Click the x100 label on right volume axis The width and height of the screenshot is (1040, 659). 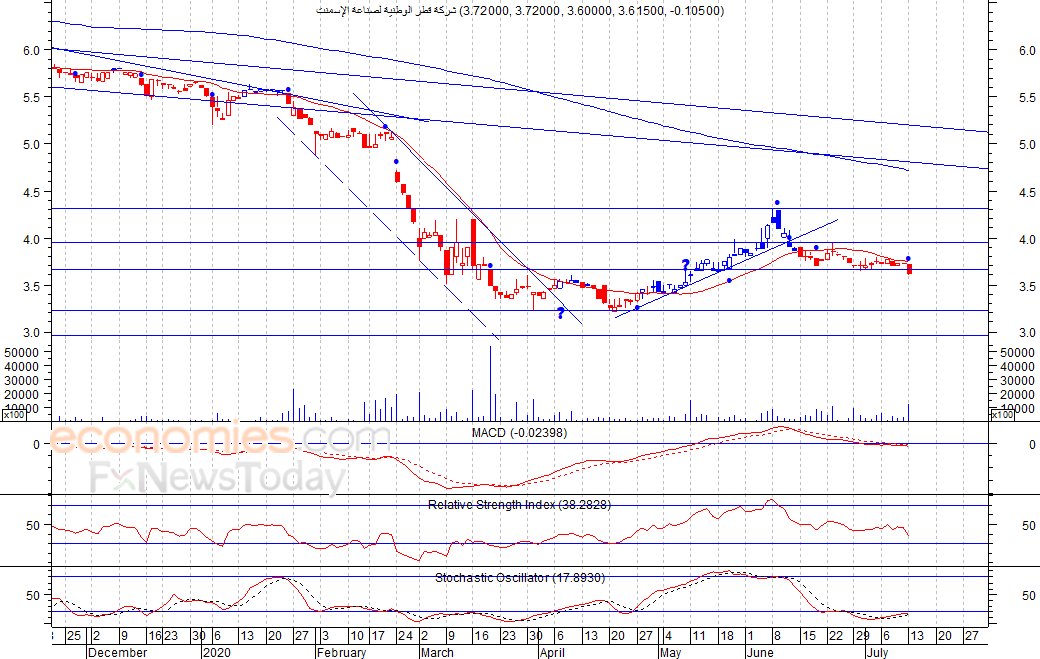pos(1002,415)
